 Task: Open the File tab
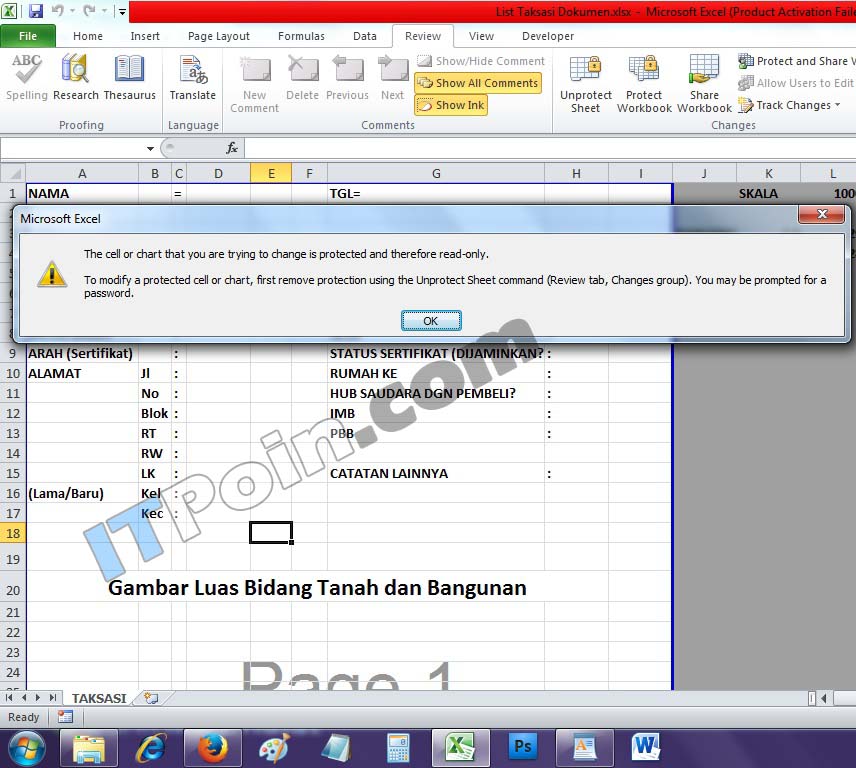28,36
